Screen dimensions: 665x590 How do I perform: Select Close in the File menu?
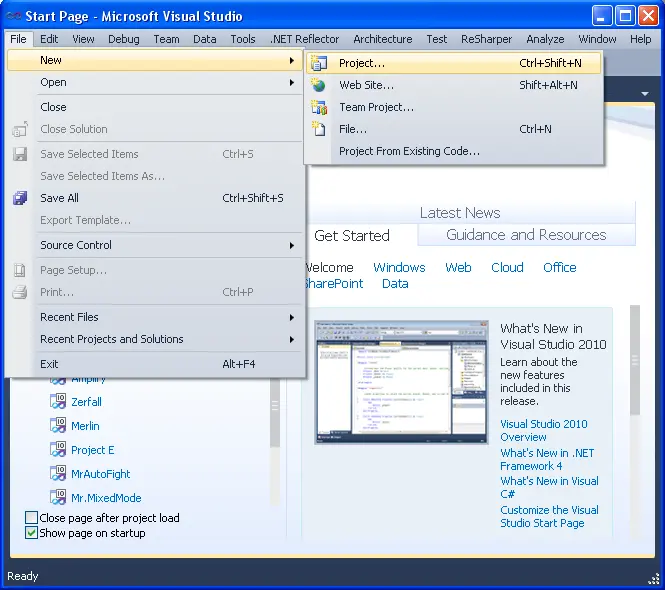click(156, 107)
